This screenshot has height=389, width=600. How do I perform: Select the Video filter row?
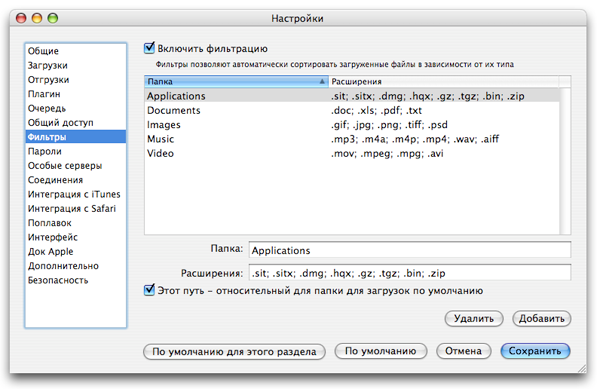tap(352, 153)
